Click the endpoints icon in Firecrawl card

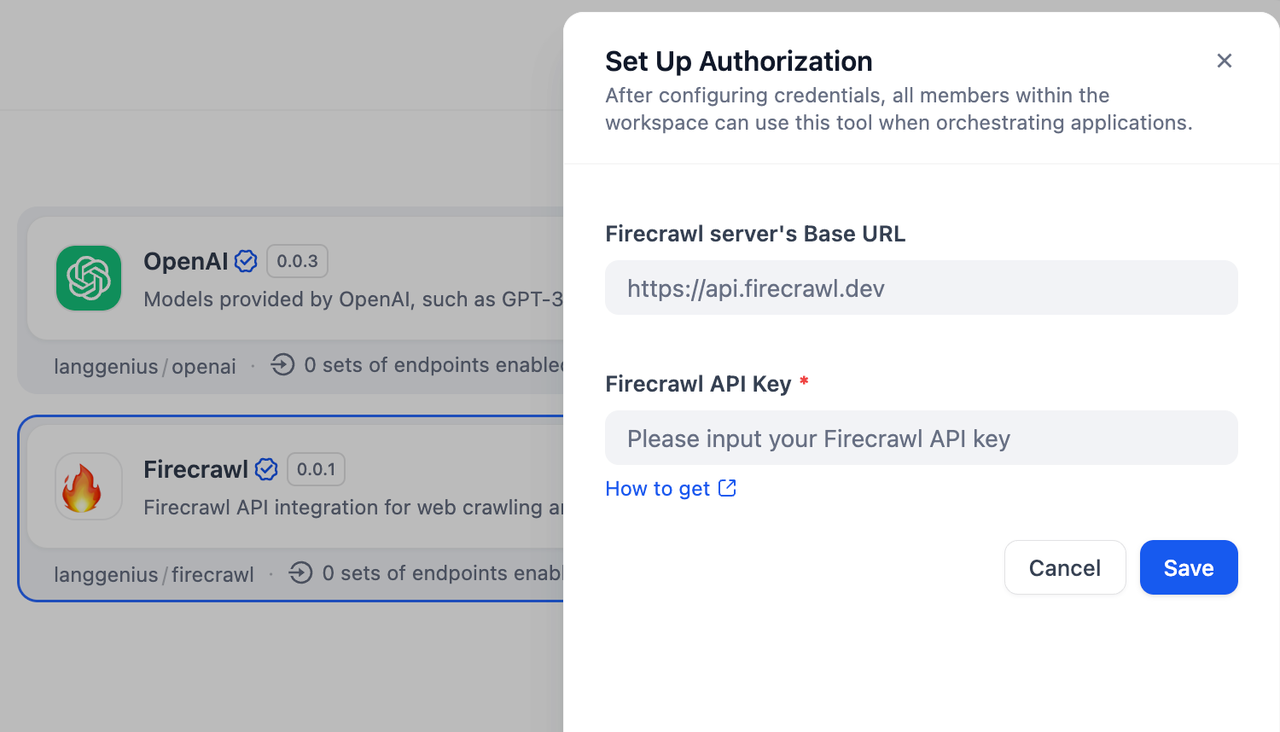(301, 573)
